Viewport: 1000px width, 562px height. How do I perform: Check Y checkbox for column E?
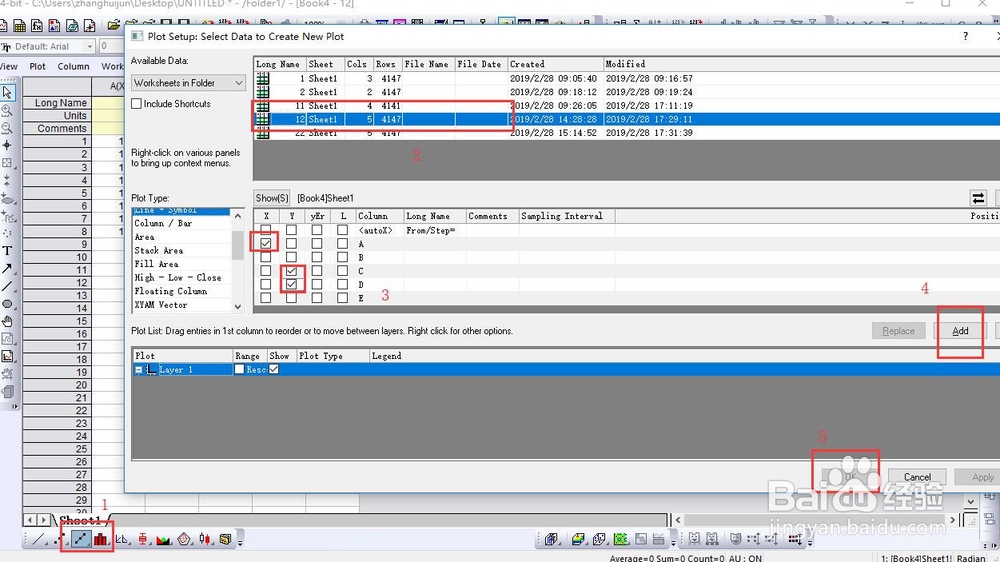tap(291, 298)
